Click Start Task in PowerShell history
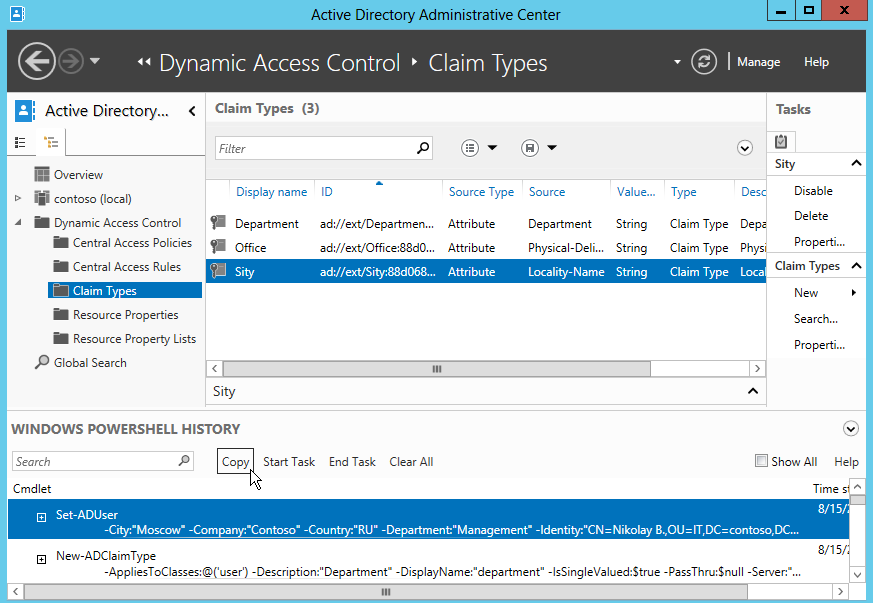 point(289,462)
